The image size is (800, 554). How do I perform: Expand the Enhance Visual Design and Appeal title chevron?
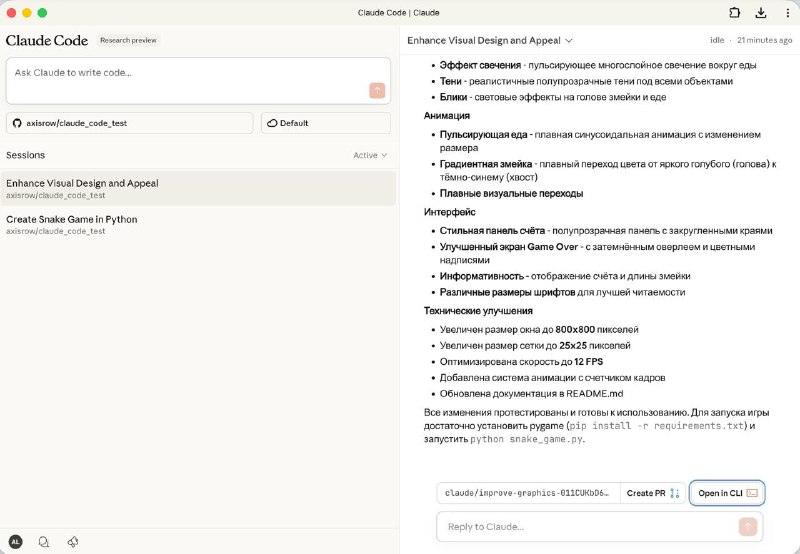coord(569,40)
